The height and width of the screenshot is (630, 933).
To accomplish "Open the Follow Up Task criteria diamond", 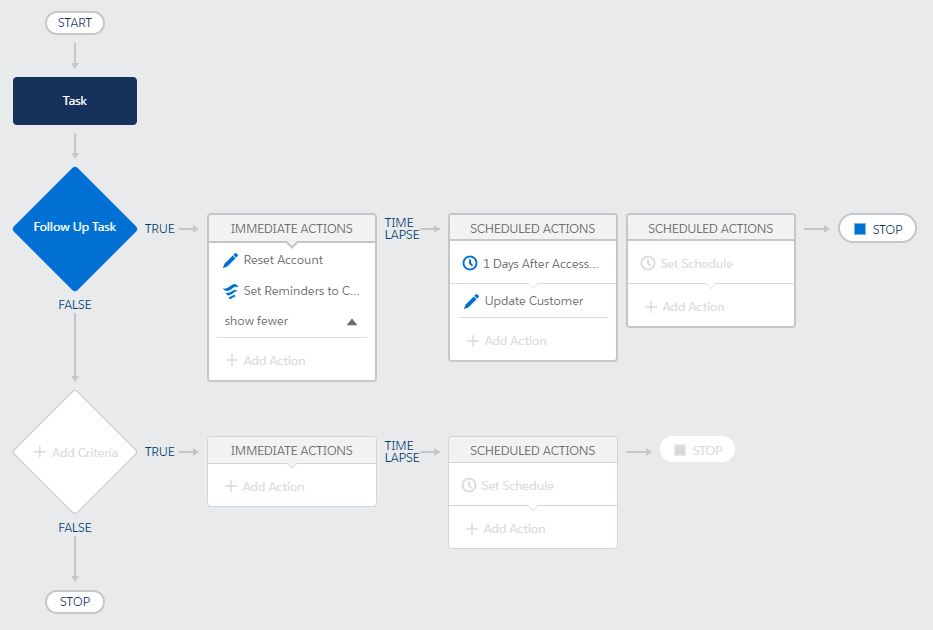I will point(75,228).
